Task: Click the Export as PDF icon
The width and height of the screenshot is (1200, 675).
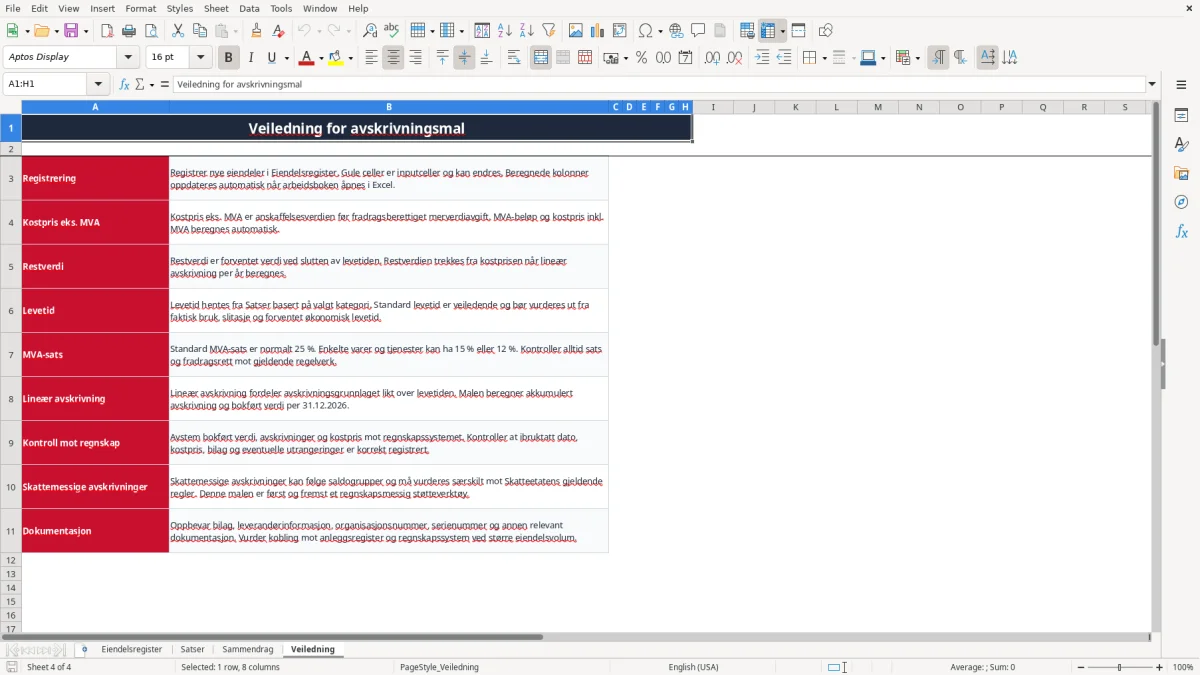Action: click(107, 31)
